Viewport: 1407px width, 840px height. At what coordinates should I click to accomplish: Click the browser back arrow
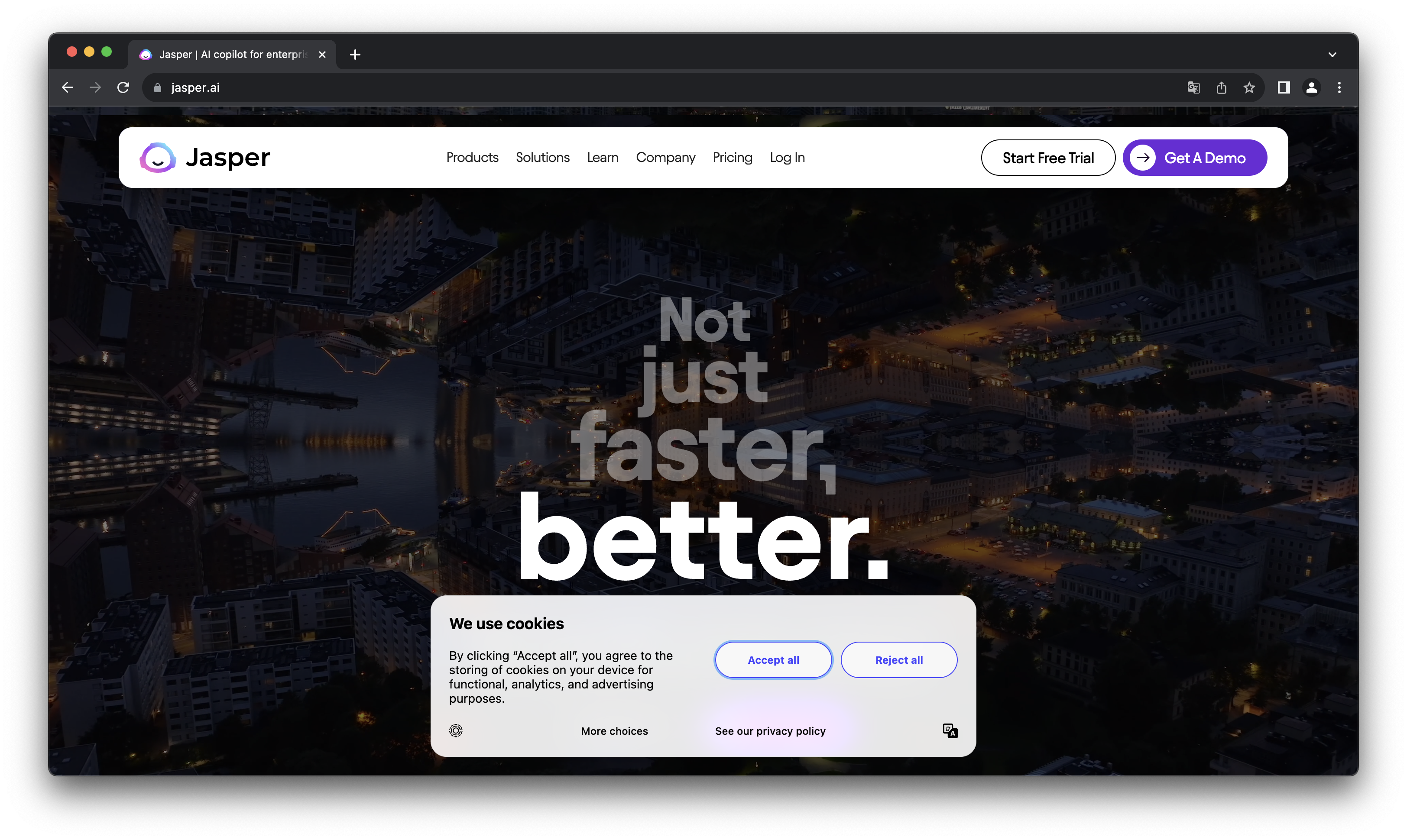coord(68,88)
